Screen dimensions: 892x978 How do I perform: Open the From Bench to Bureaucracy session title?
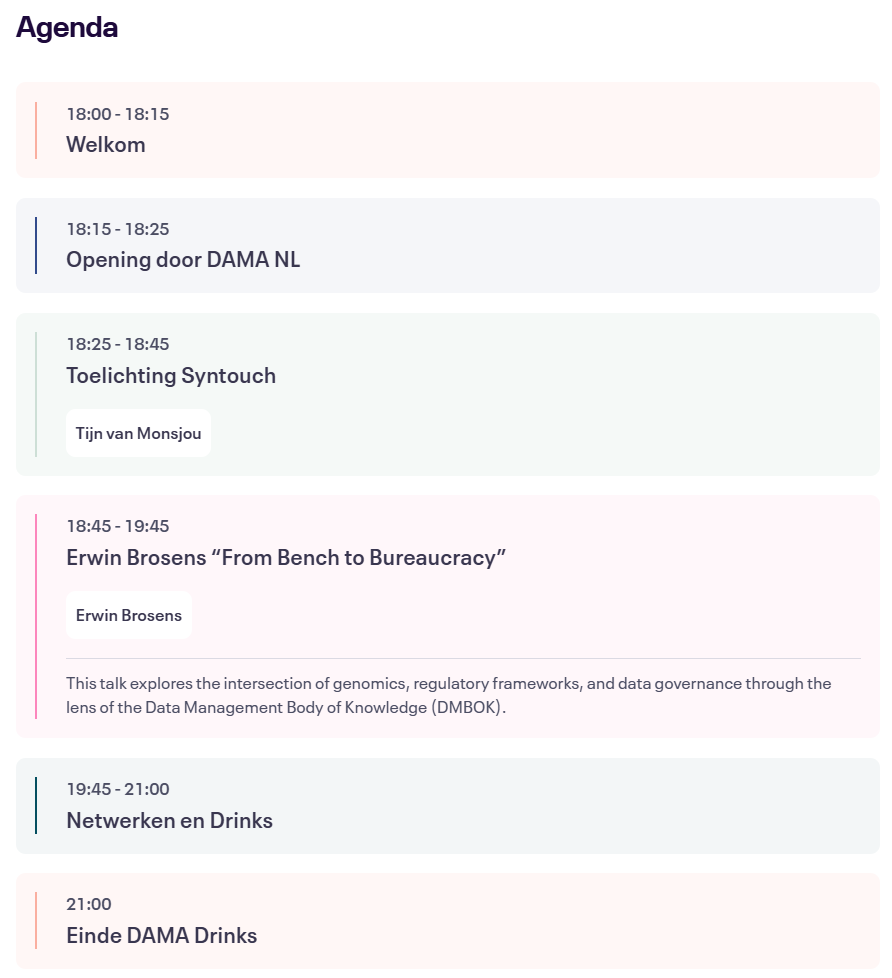(286, 558)
